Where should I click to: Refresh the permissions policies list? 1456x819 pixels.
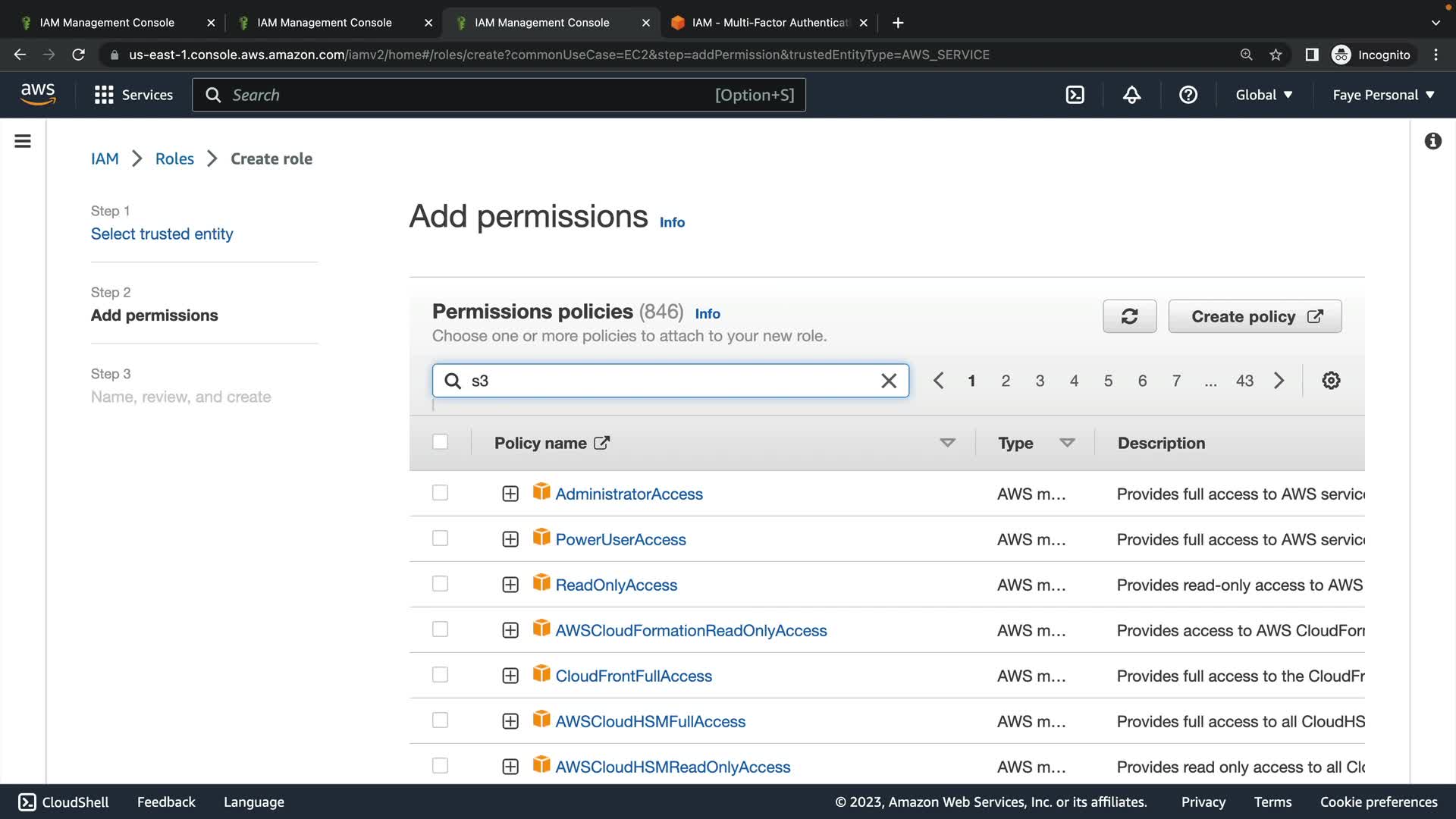(x=1129, y=316)
